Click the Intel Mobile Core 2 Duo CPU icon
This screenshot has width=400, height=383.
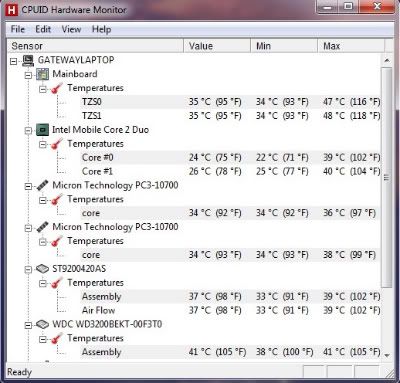pos(42,130)
